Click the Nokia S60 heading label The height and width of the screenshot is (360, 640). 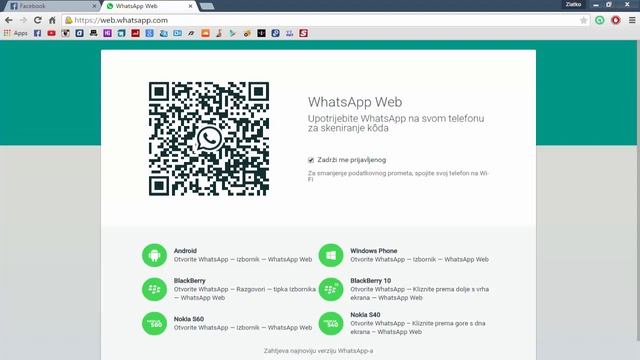point(189,319)
